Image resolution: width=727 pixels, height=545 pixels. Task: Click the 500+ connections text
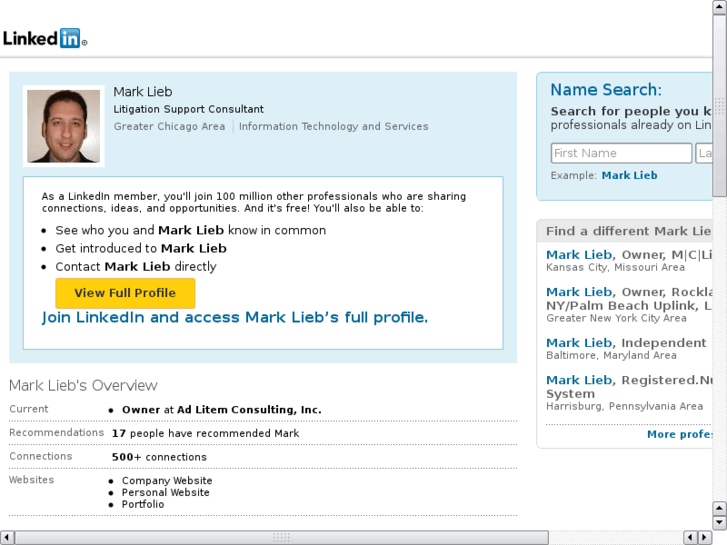click(x=159, y=457)
